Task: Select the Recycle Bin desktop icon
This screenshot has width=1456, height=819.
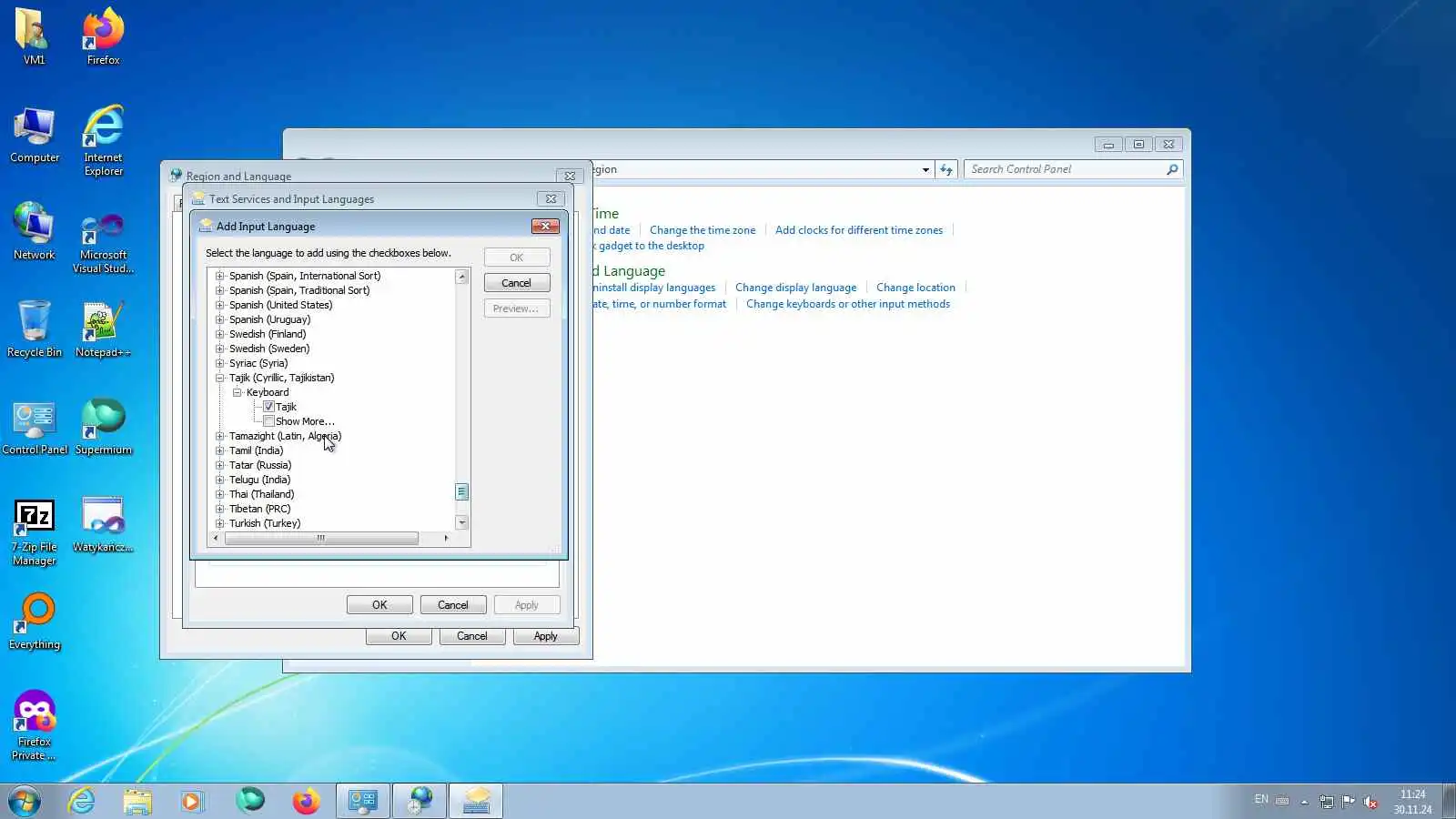Action: click(x=34, y=329)
